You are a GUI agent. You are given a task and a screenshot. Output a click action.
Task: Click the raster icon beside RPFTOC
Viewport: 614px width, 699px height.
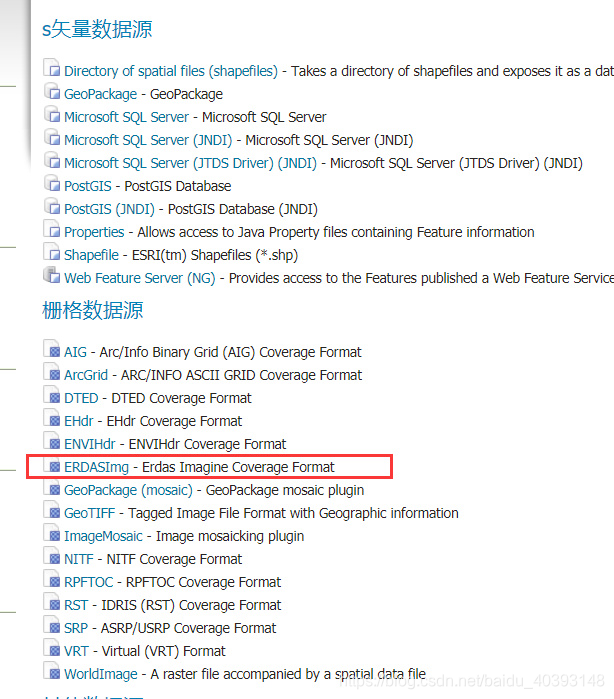click(x=52, y=580)
